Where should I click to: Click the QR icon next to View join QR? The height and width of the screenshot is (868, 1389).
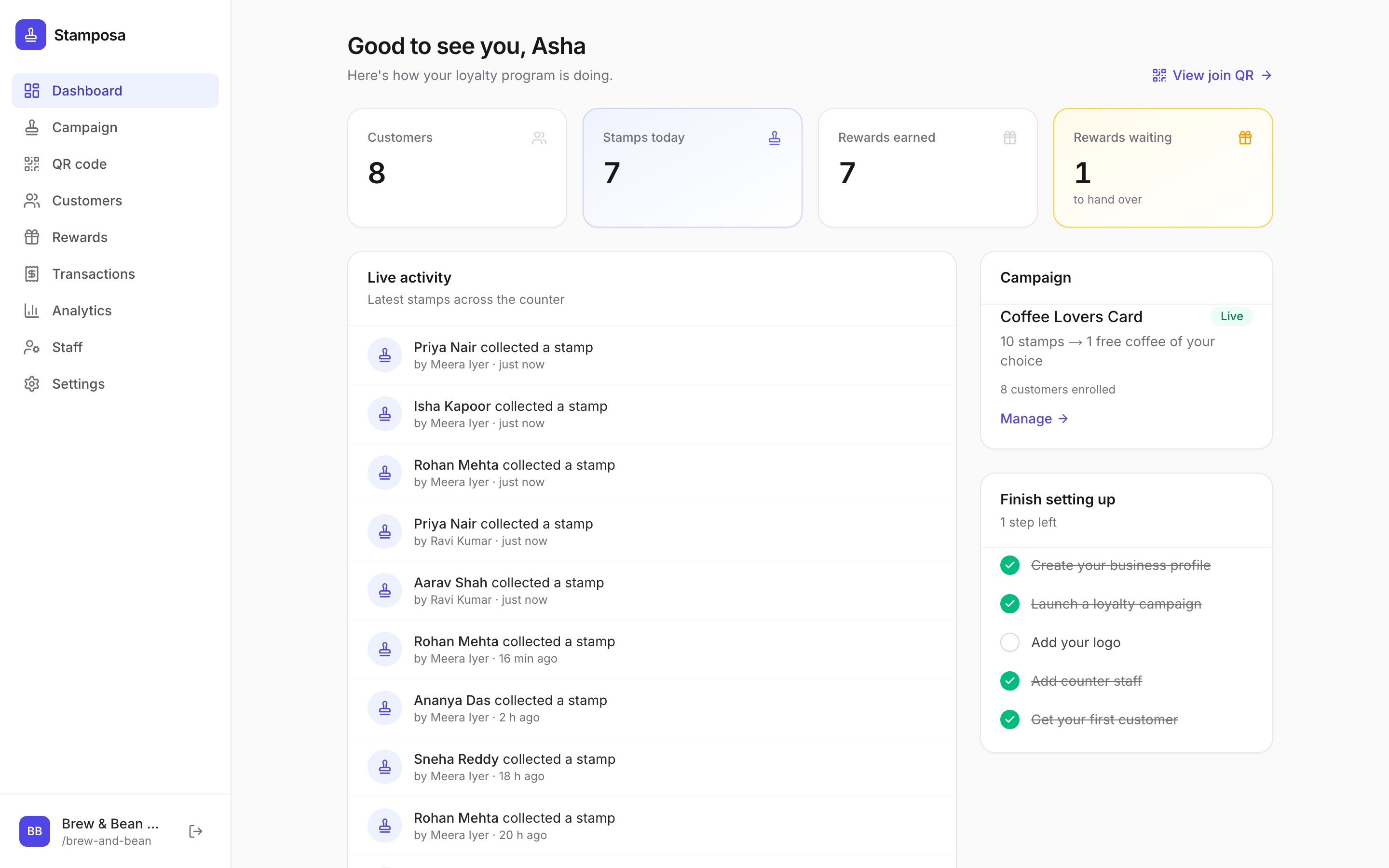pos(1159,75)
